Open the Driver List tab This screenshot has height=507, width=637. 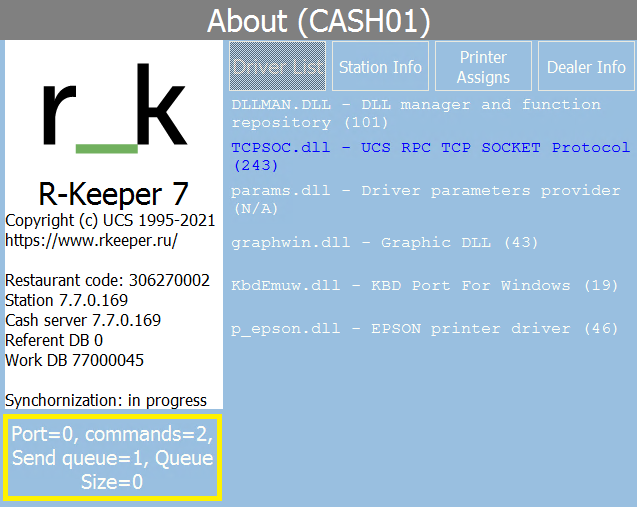click(277, 66)
